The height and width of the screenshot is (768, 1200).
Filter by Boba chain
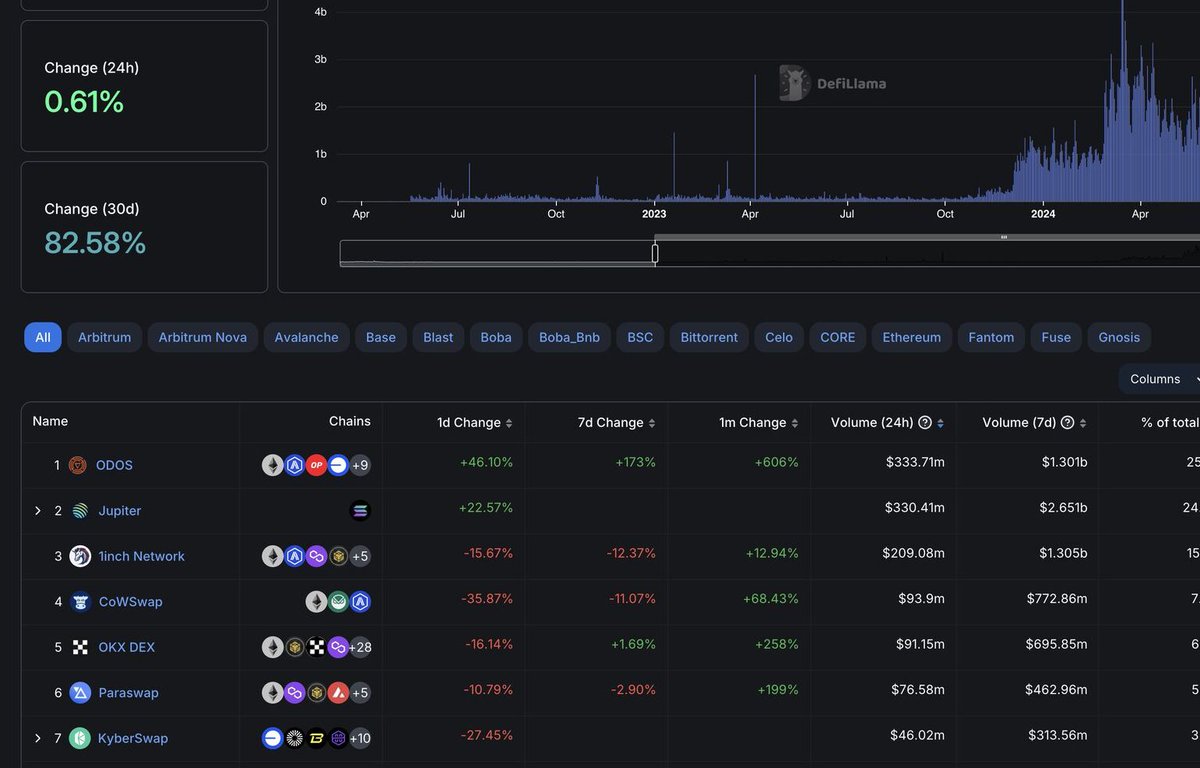click(x=496, y=337)
